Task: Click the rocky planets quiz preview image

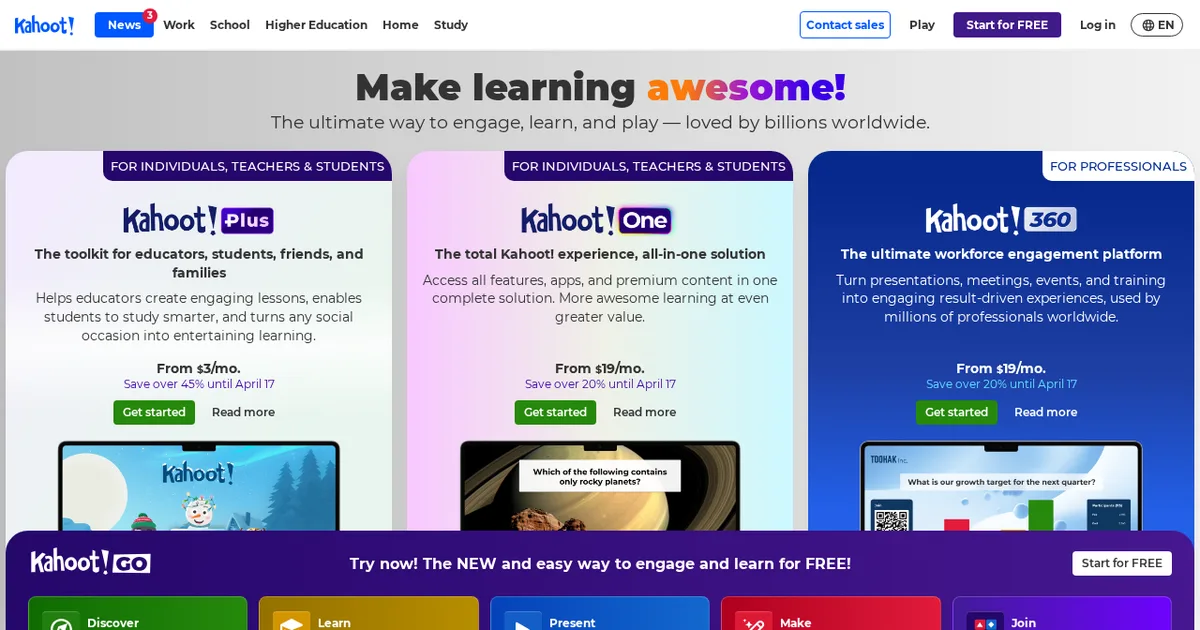Action: coord(600,486)
